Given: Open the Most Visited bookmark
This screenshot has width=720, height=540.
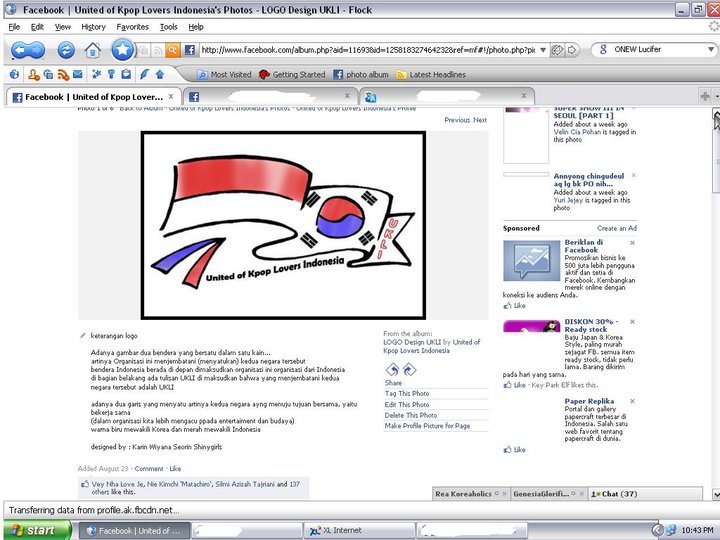Looking at the screenshot, I should 224,74.
